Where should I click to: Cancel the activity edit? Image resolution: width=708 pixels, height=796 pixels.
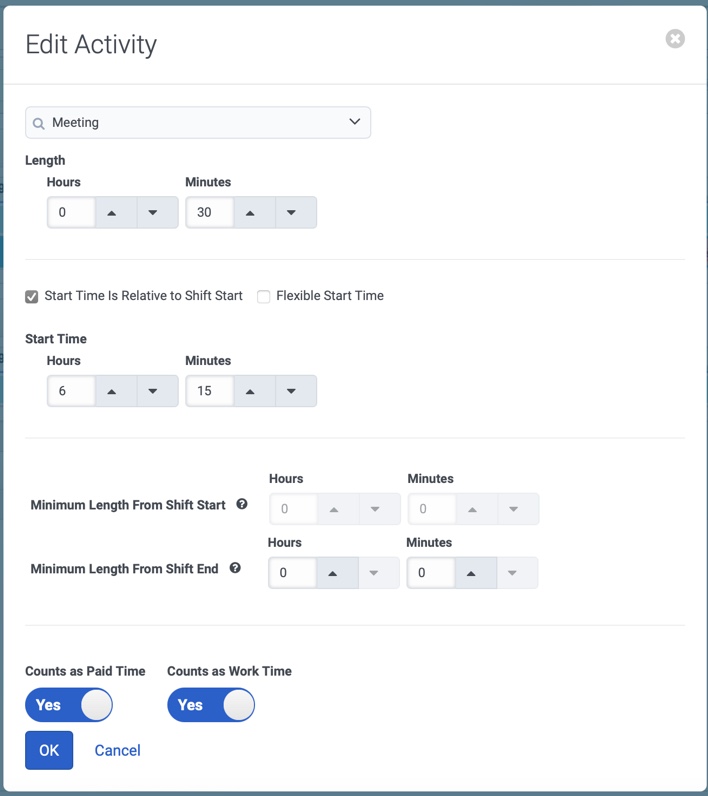point(118,750)
